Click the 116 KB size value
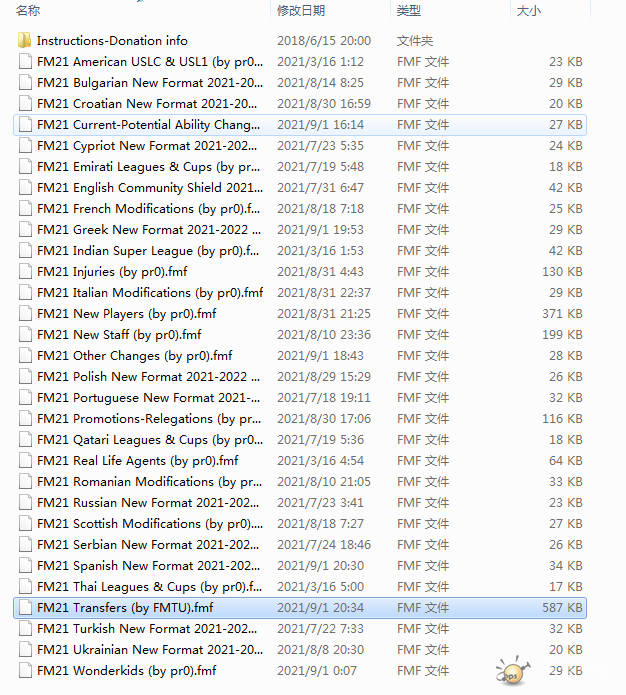The height and width of the screenshot is (695, 626). (562, 419)
